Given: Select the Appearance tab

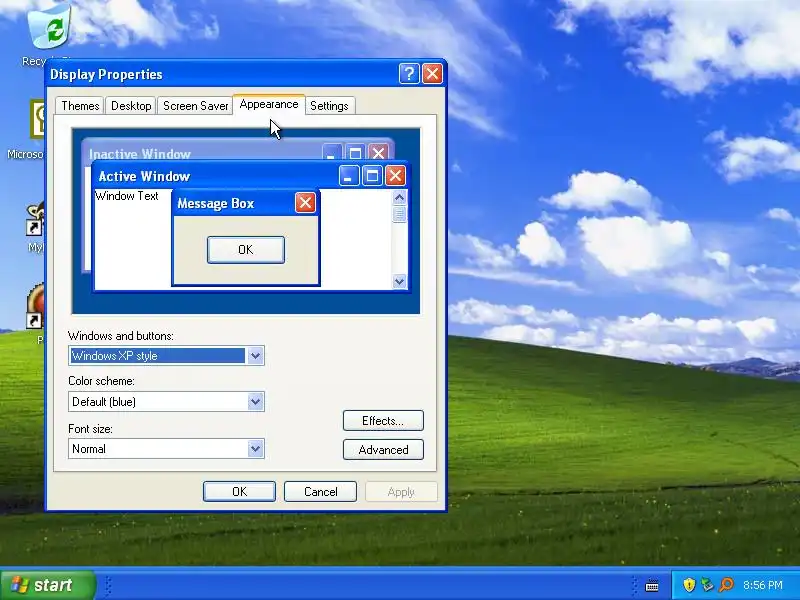Looking at the screenshot, I should click(269, 104).
